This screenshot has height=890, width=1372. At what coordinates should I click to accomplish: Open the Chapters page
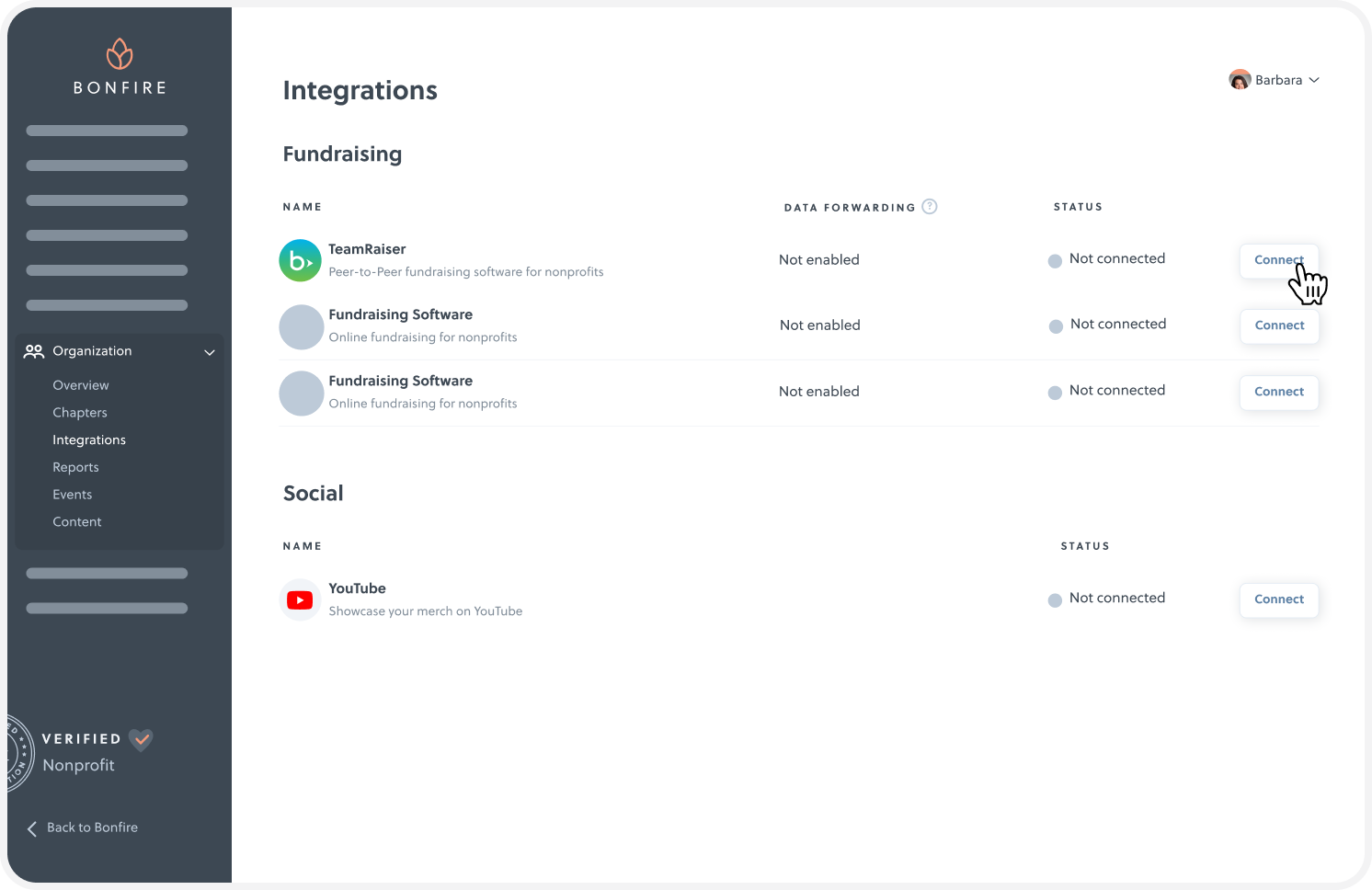(x=79, y=412)
